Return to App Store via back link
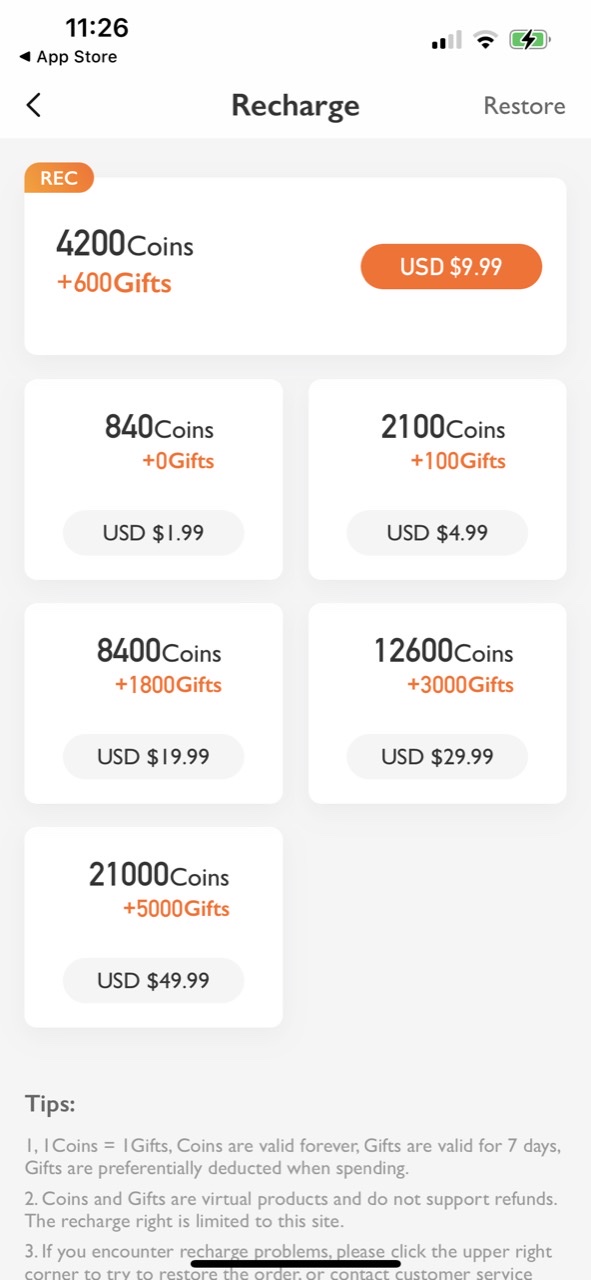 68,57
